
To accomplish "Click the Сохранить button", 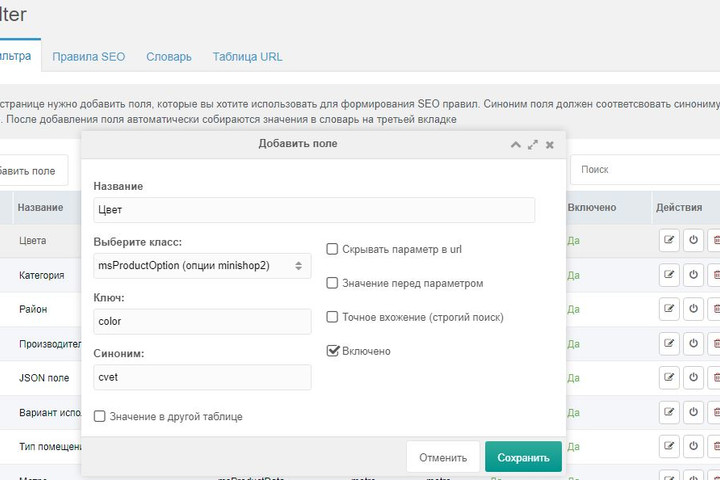I will [x=523, y=457].
